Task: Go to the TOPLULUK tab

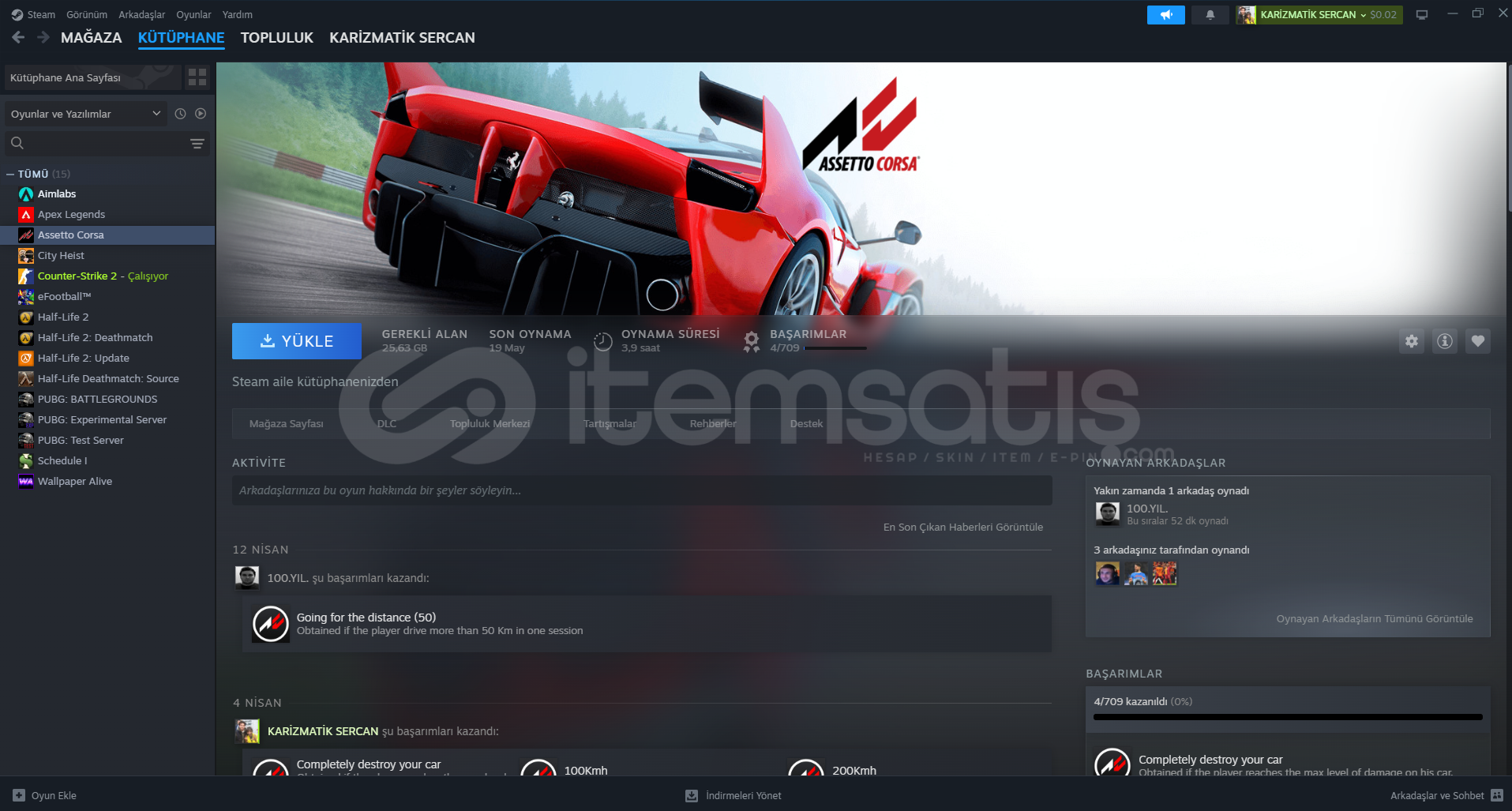Action: [277, 37]
